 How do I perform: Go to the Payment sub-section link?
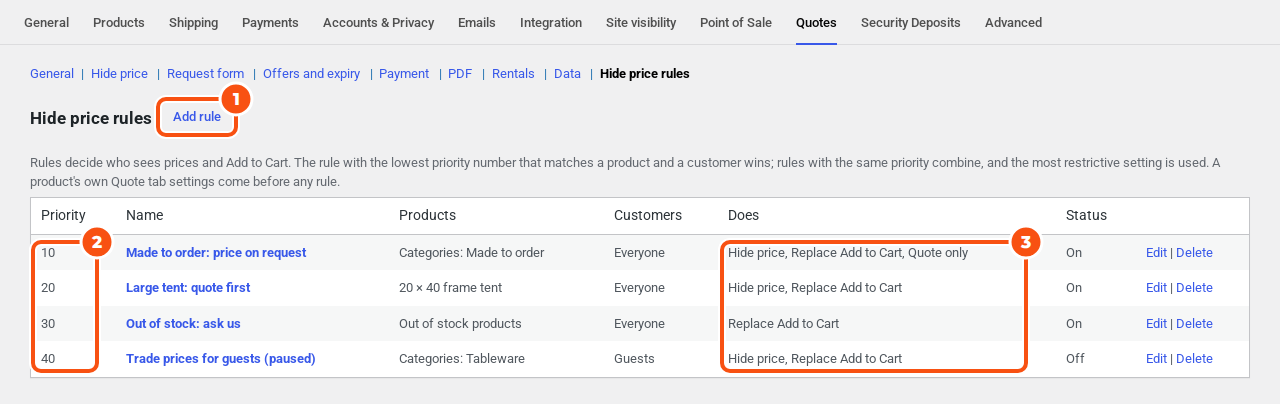[x=404, y=74]
